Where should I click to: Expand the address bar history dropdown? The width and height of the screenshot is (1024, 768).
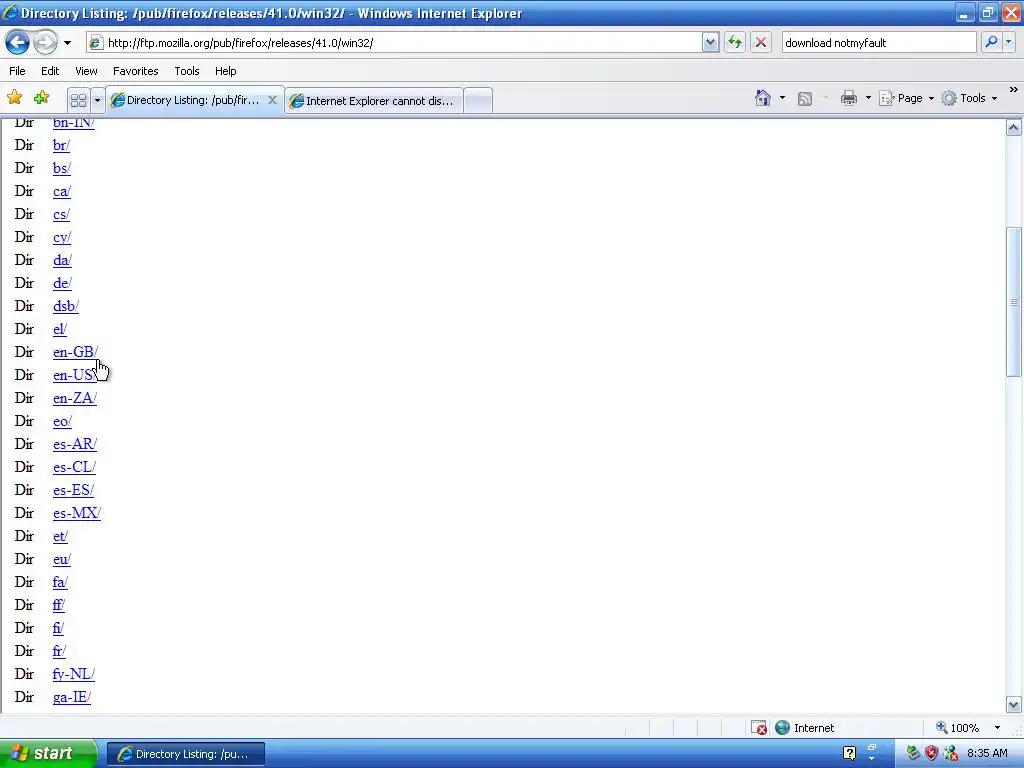[x=711, y=43]
